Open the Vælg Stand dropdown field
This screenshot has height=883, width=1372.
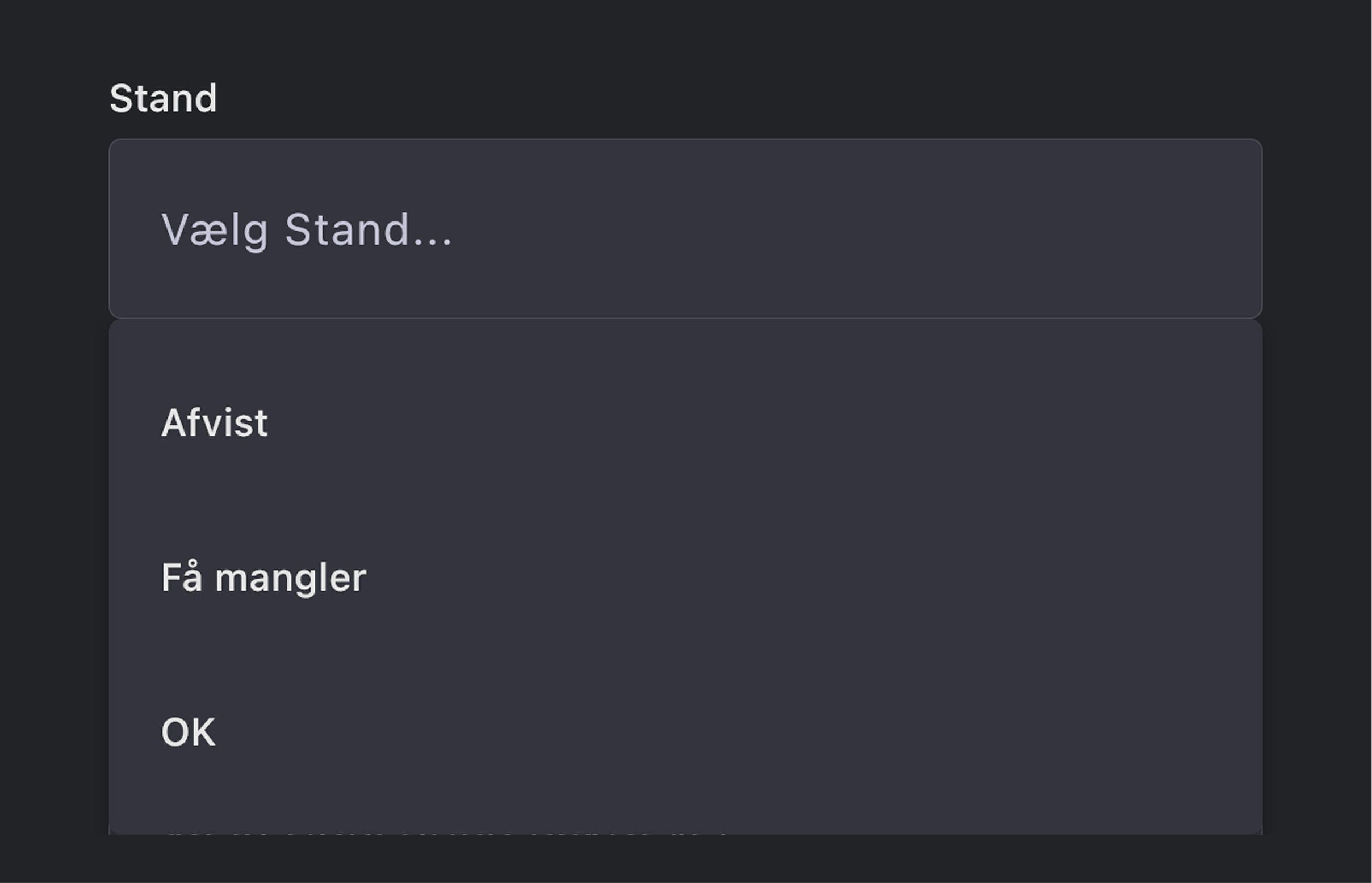[x=685, y=228]
